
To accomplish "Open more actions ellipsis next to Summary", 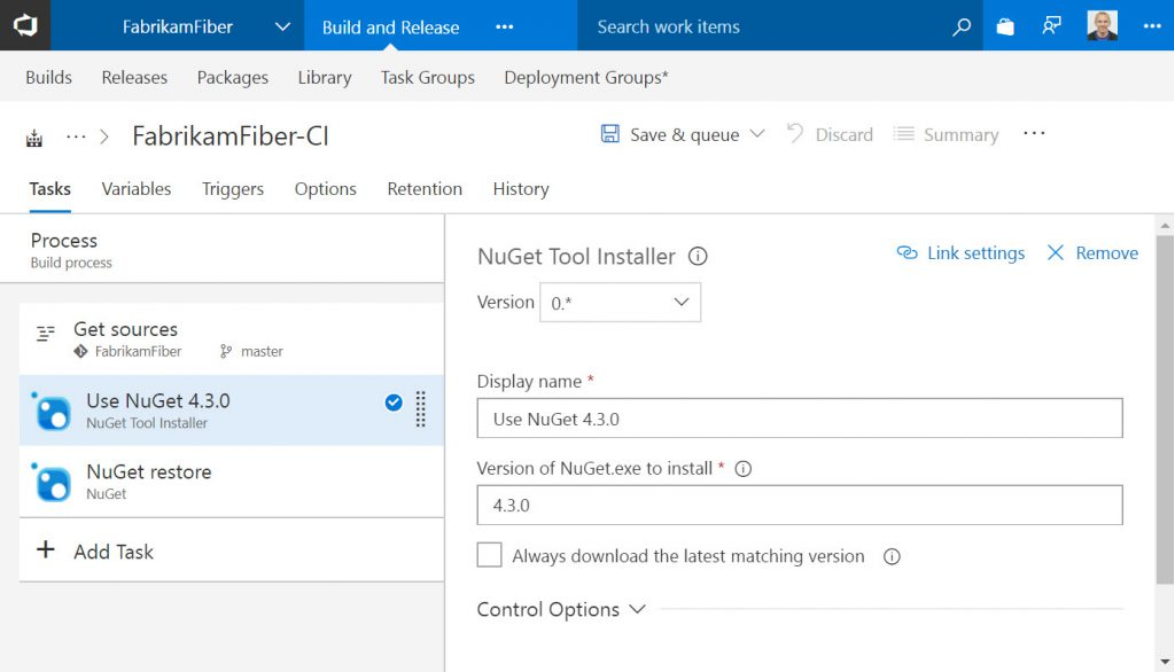I will pyautogui.click(x=1034, y=133).
